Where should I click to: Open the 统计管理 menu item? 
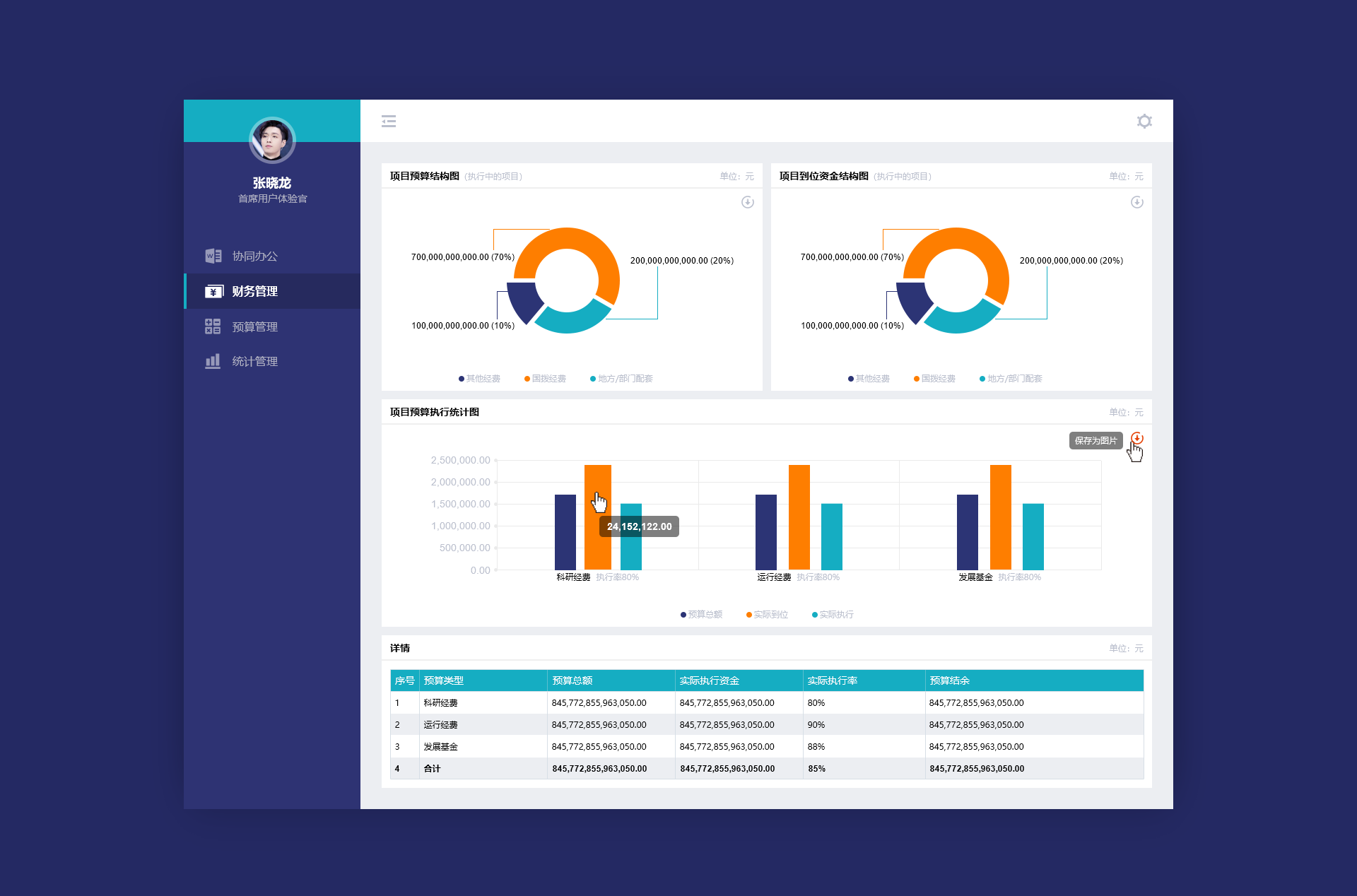click(x=272, y=361)
